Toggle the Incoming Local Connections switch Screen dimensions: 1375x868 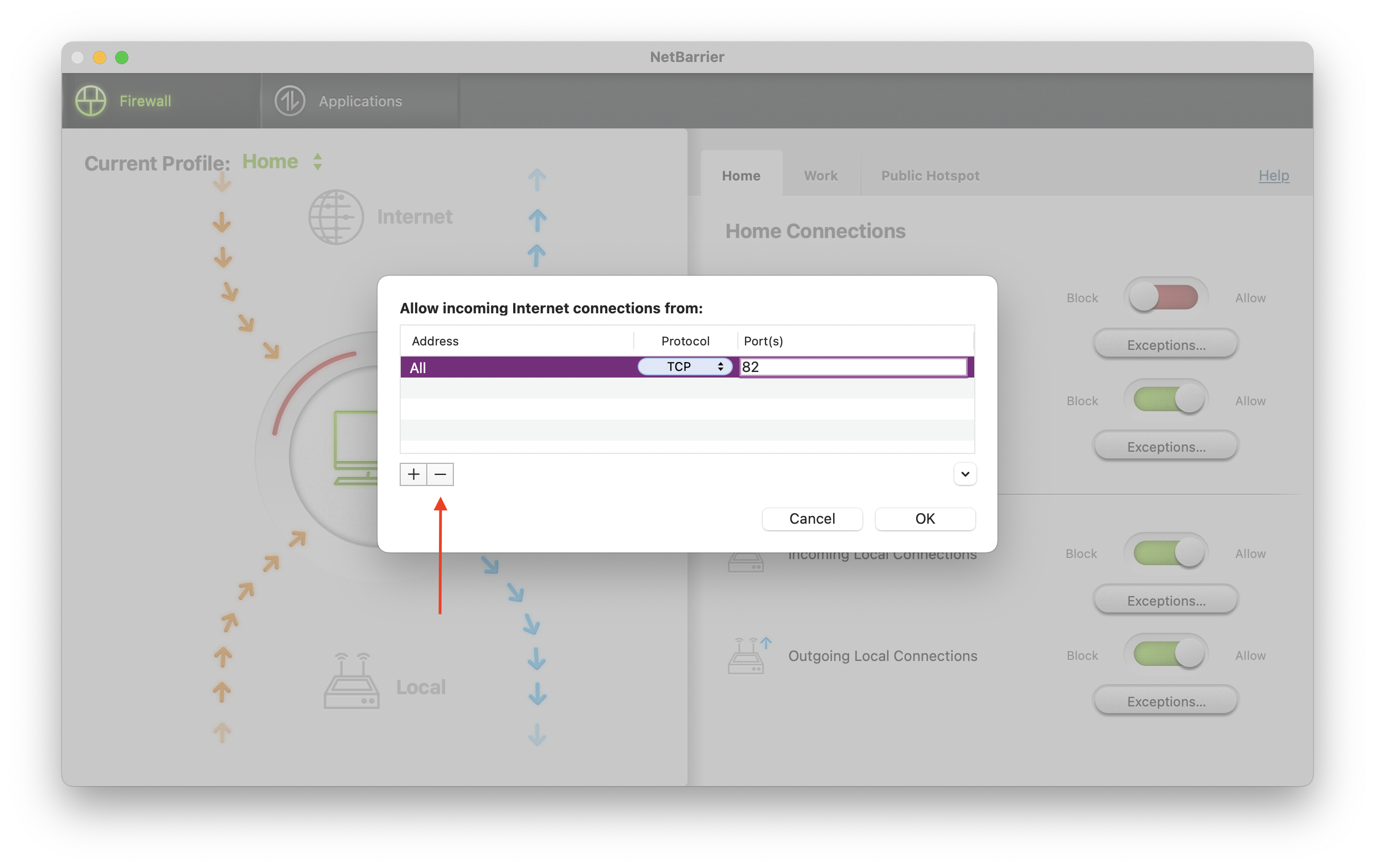point(1166,553)
